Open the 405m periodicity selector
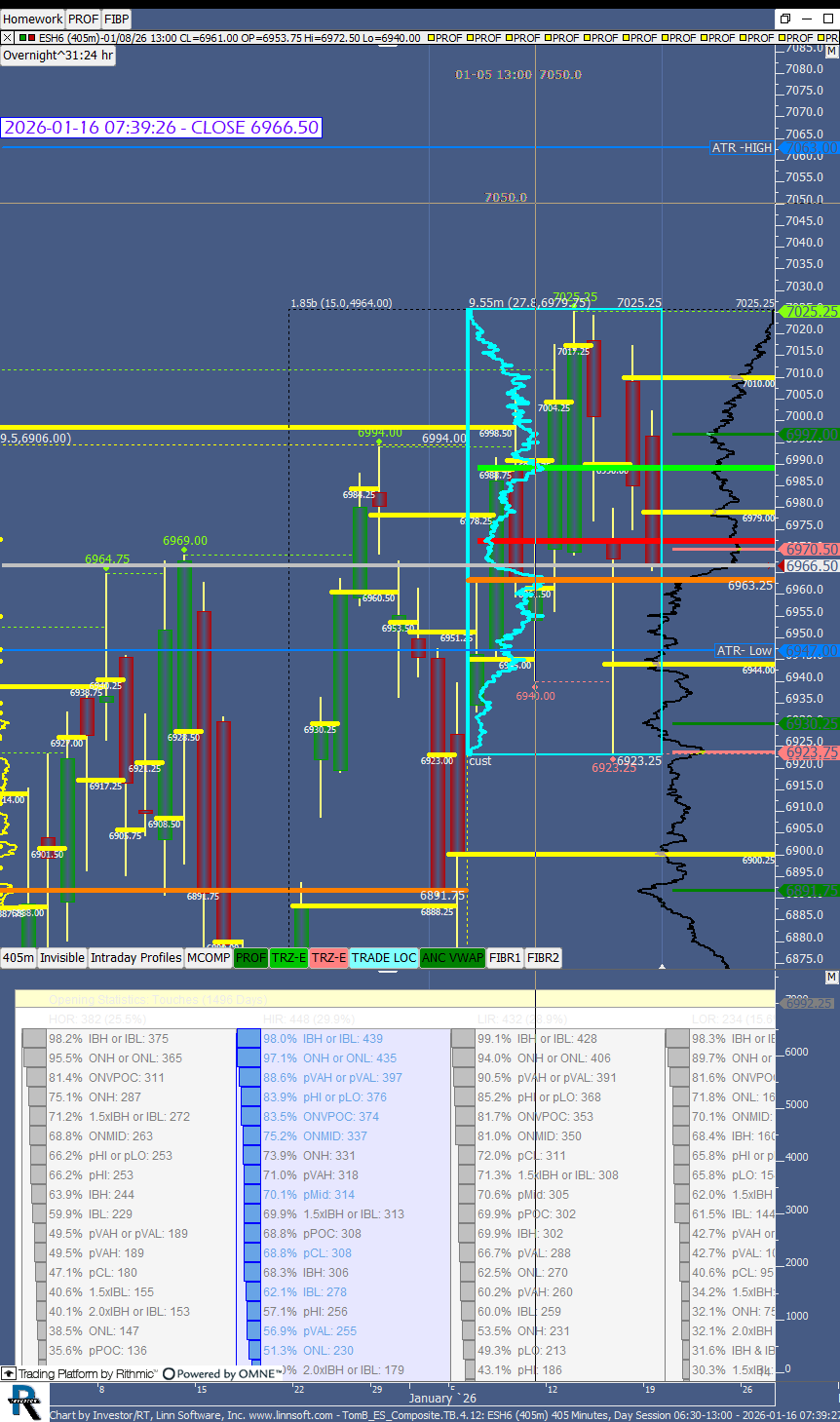This screenshot has height=1422, width=840. [x=19, y=958]
